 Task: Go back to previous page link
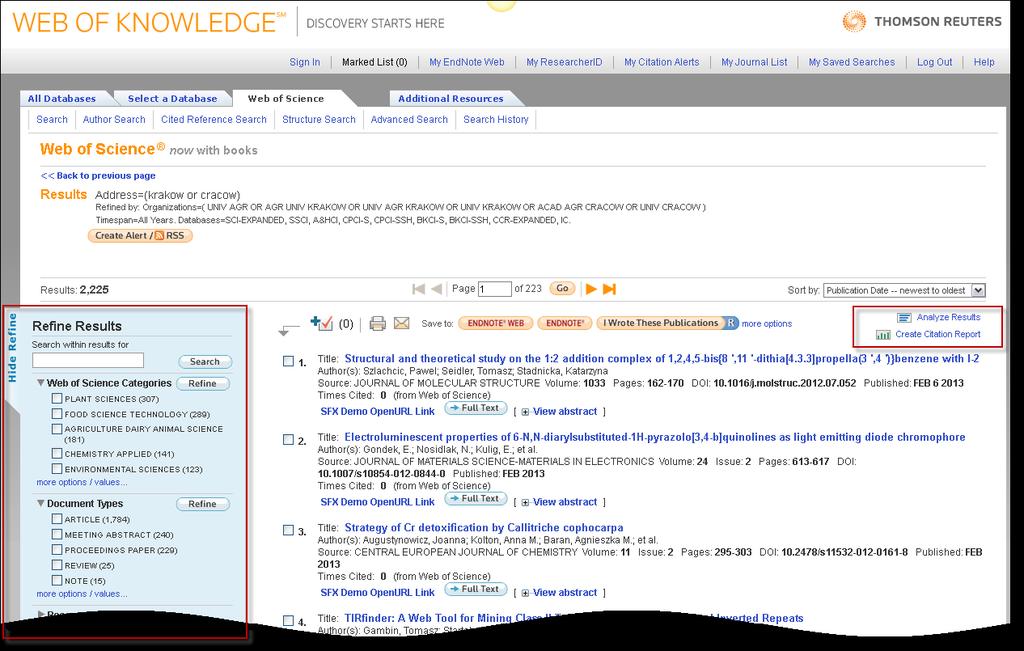pos(98,176)
